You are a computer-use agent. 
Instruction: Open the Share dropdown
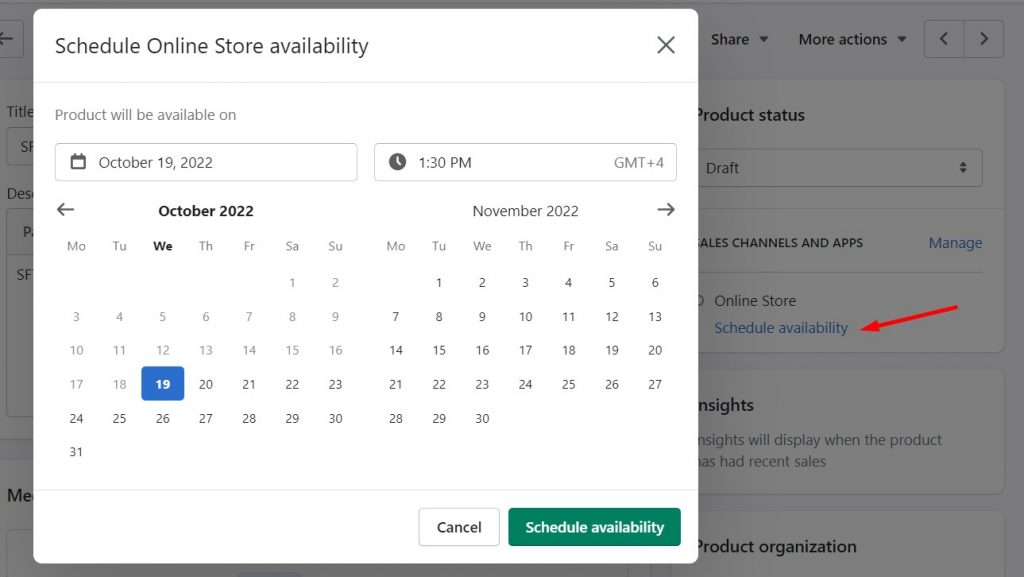[739, 39]
